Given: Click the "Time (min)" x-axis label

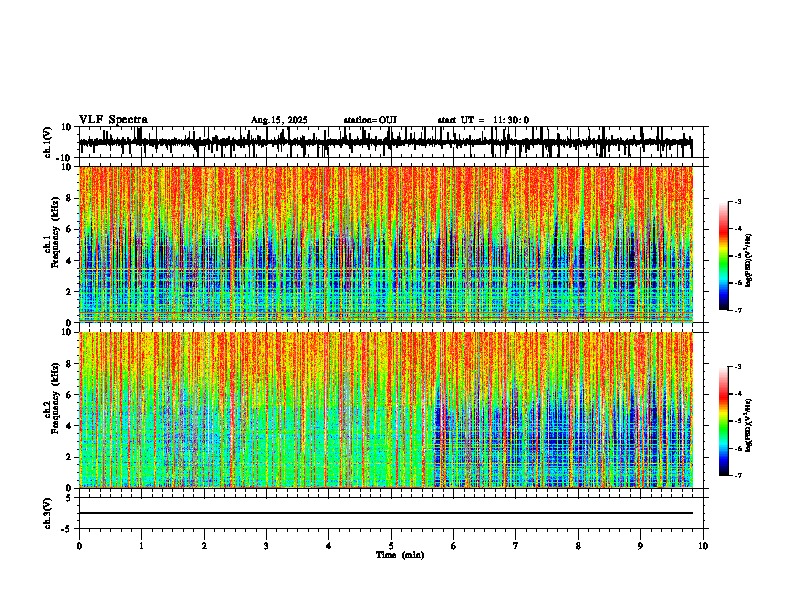Looking at the screenshot, I should [400, 555].
